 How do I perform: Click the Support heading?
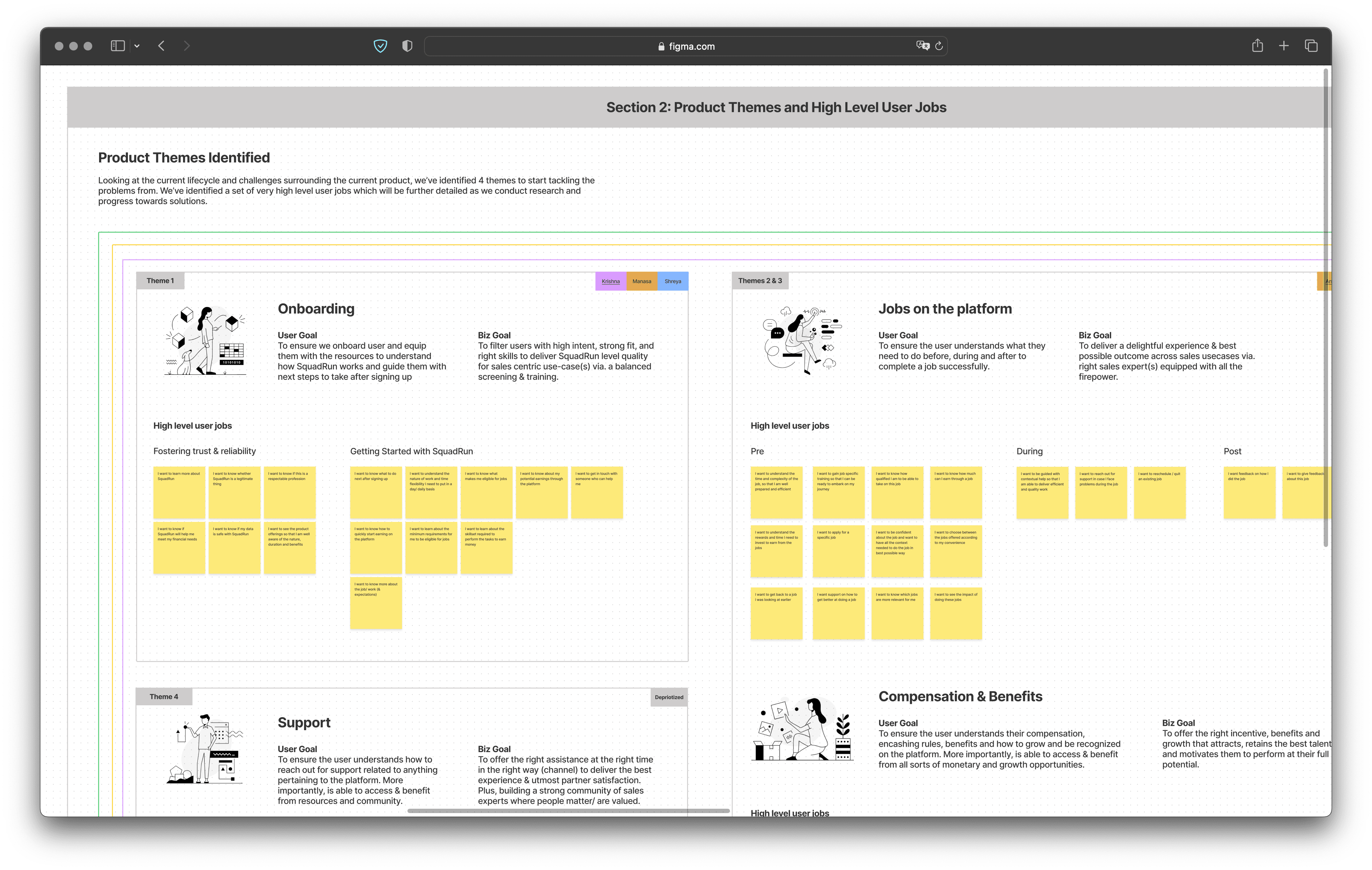tap(304, 722)
